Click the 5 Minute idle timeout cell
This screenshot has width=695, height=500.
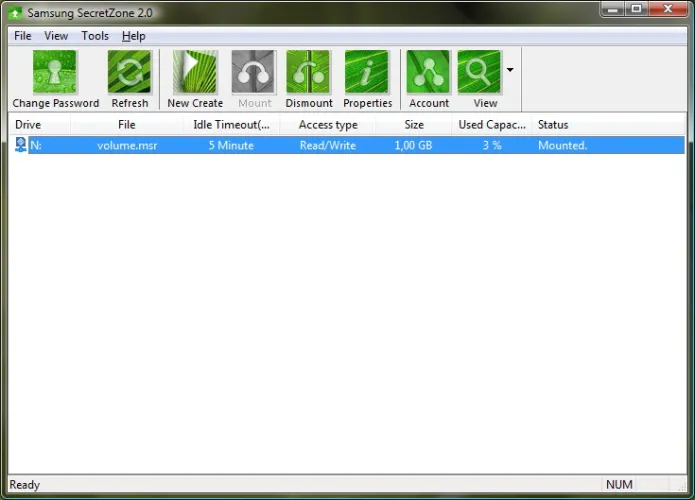(x=231, y=145)
